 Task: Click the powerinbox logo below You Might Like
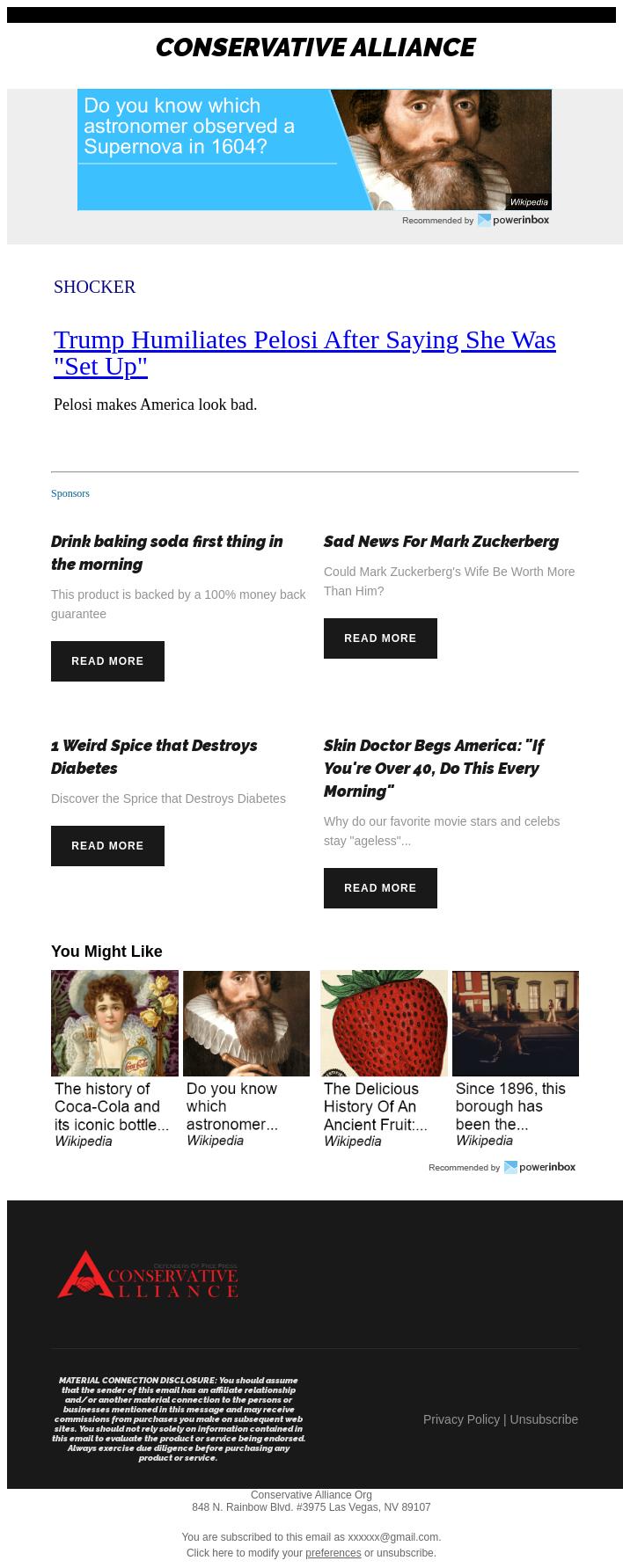click(539, 1167)
